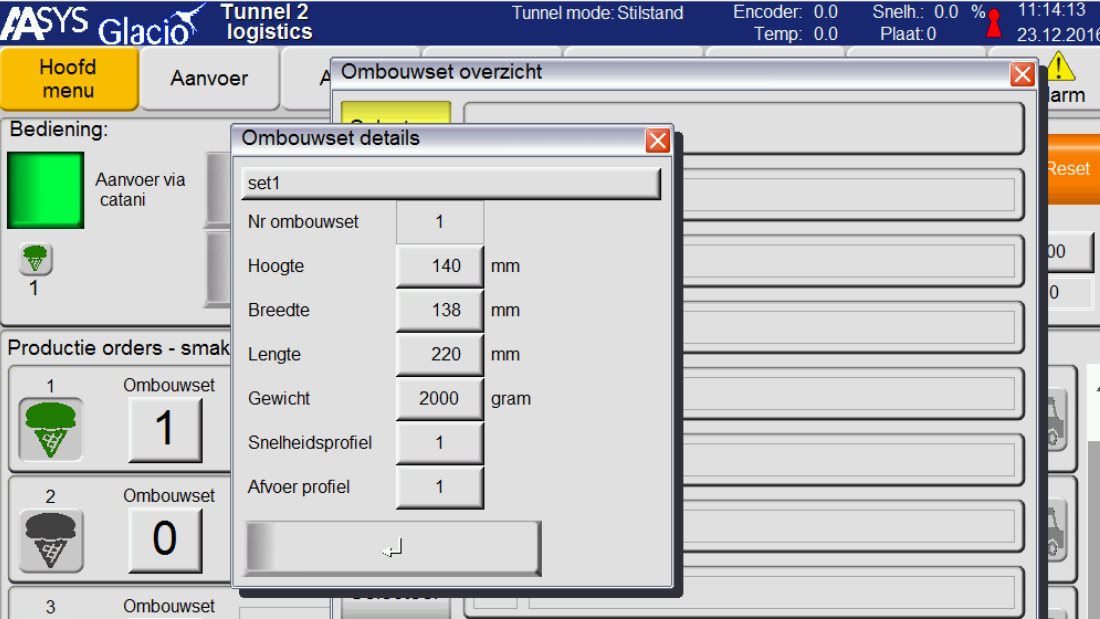
Task: Click Ombouwset number 0 button for order 2
Action: tap(165, 540)
